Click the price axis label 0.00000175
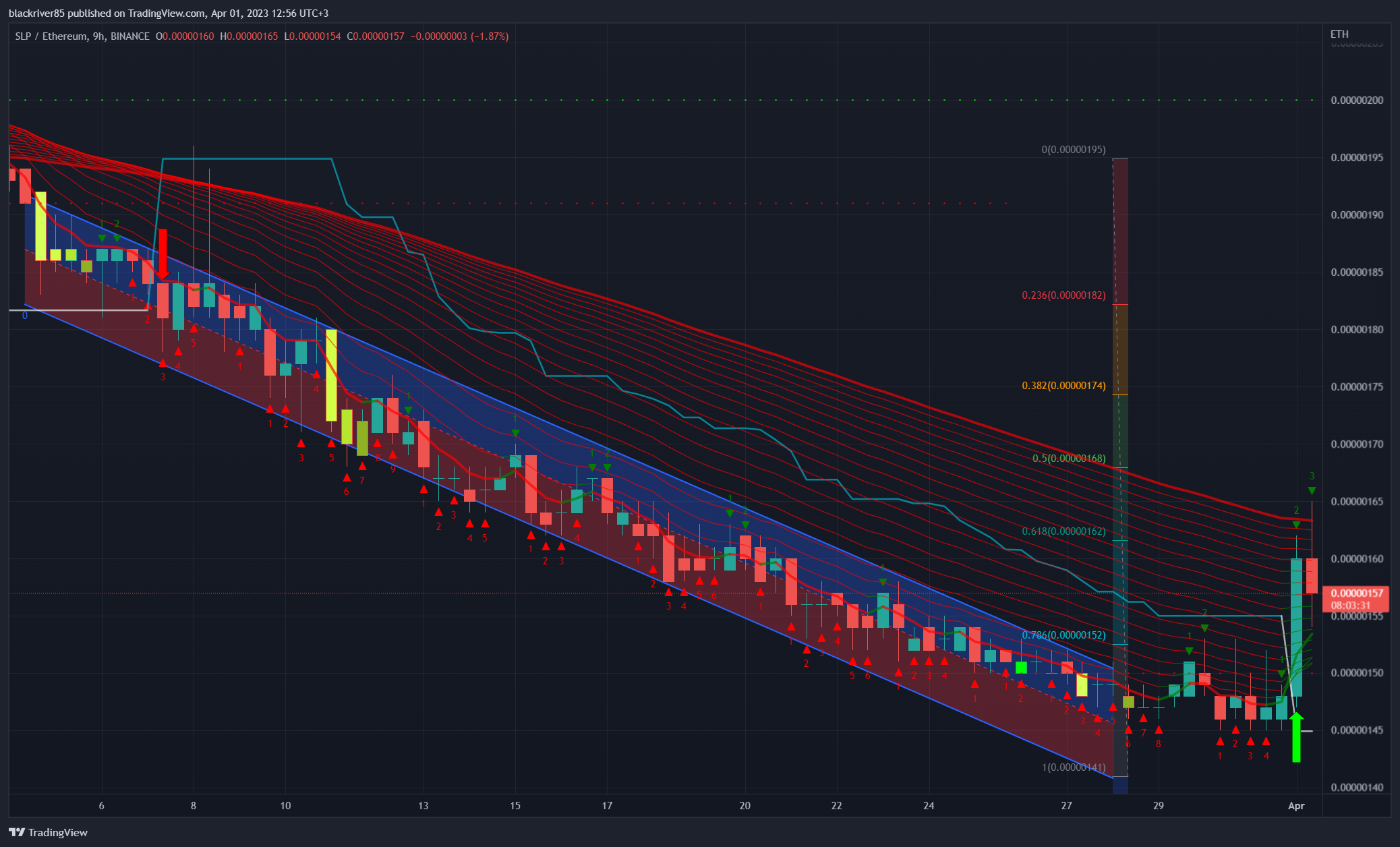Image resolution: width=1400 pixels, height=847 pixels. tap(1357, 387)
